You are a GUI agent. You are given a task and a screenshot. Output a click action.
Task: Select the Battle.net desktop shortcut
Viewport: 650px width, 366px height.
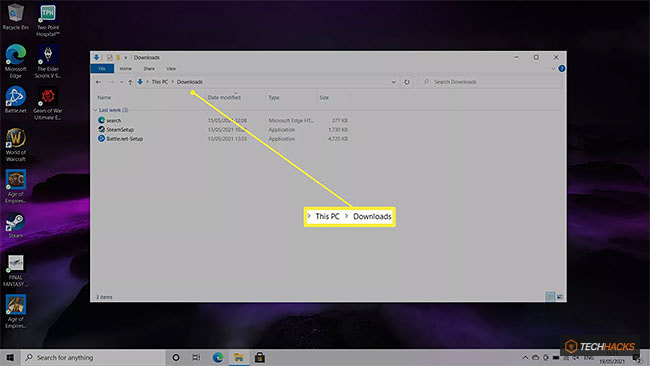pos(15,100)
